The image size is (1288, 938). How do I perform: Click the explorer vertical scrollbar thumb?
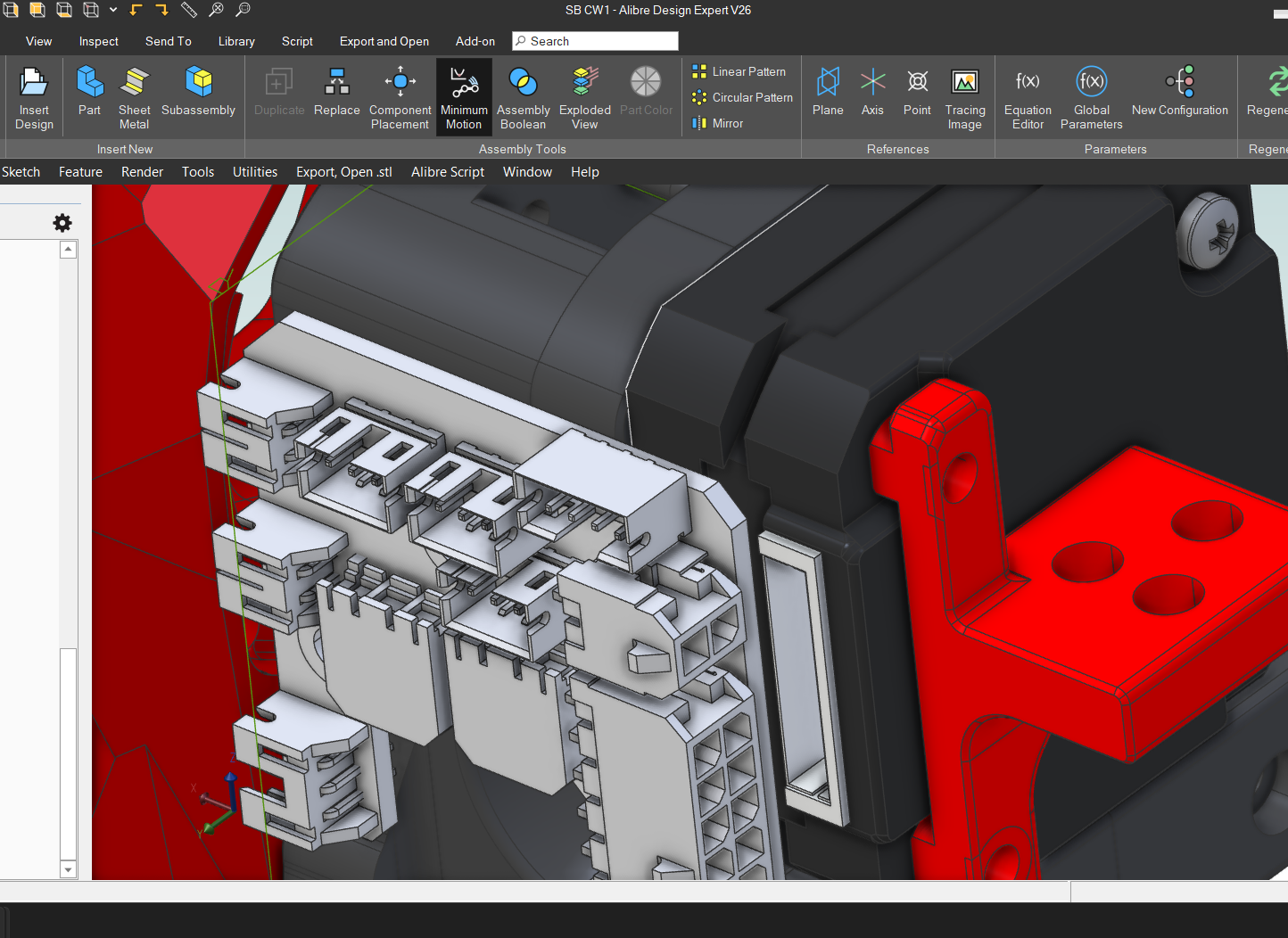pos(68,753)
